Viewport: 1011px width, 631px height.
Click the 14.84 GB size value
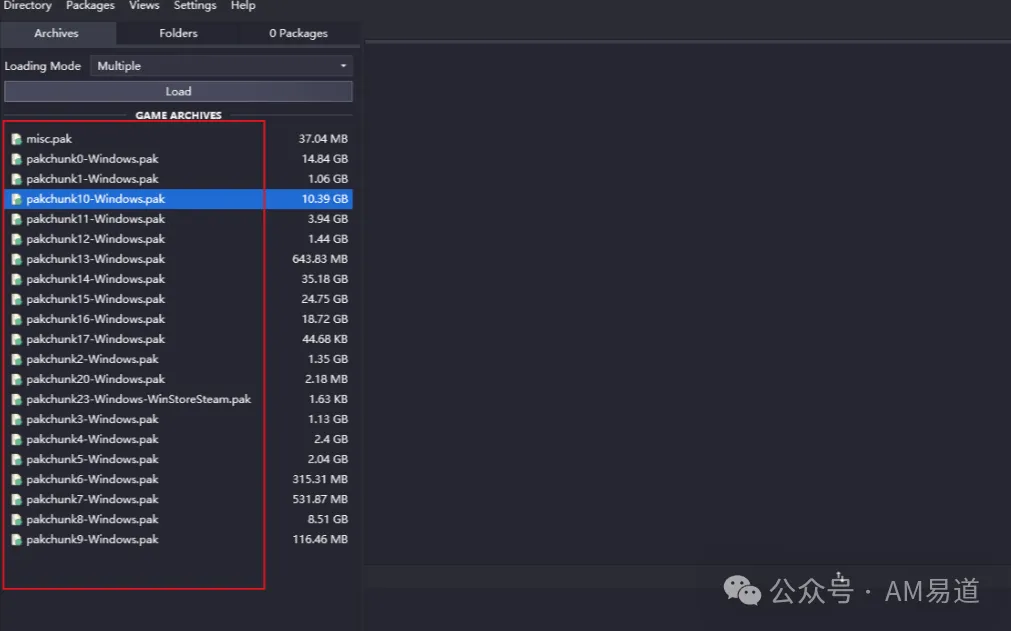pyautogui.click(x=325, y=159)
